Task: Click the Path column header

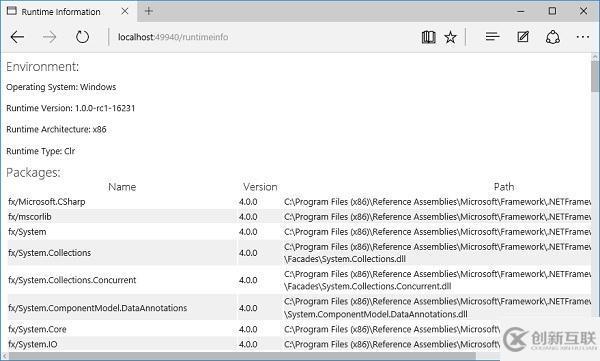Action: click(504, 187)
